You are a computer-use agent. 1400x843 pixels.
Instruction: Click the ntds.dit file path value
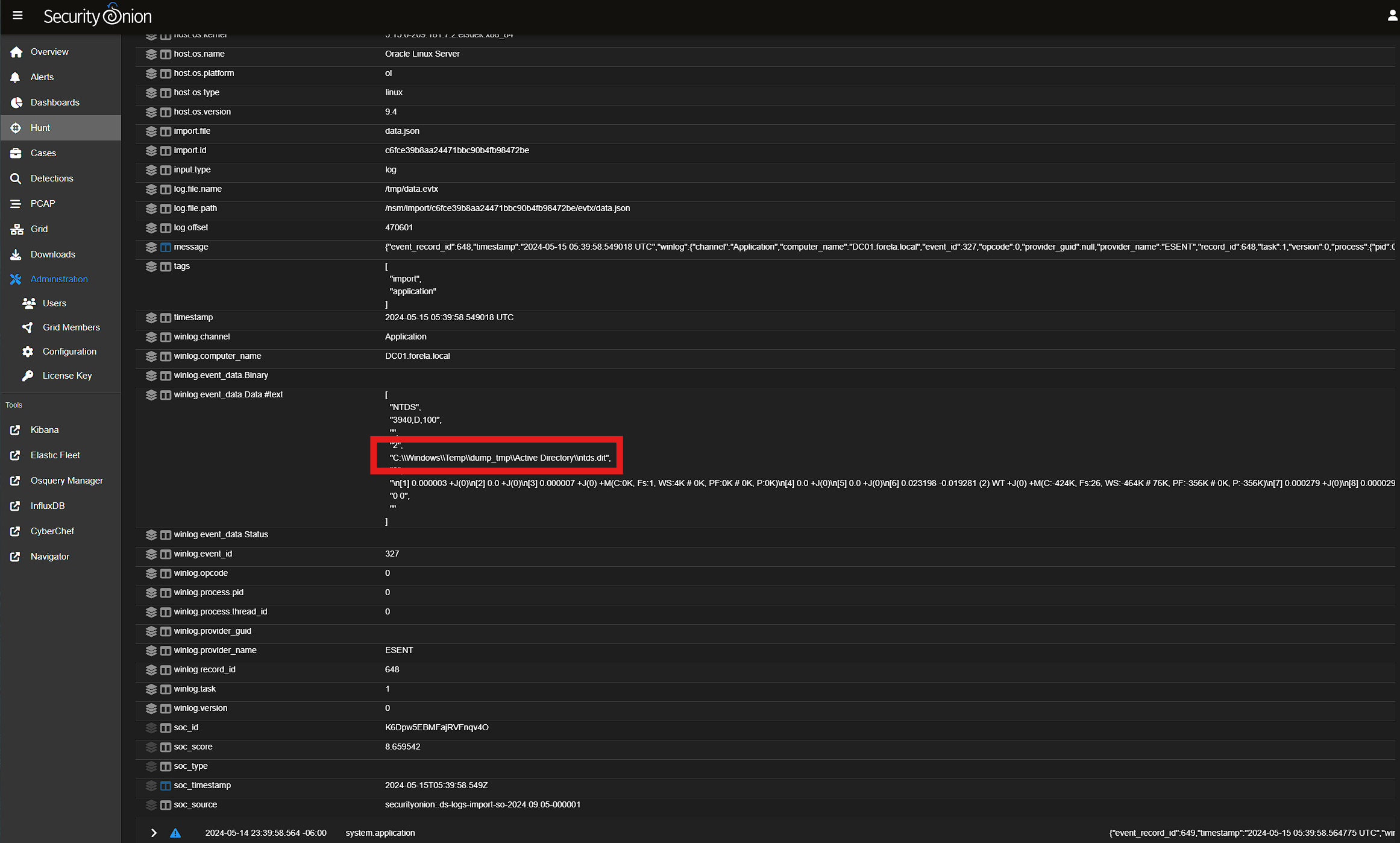(500, 458)
